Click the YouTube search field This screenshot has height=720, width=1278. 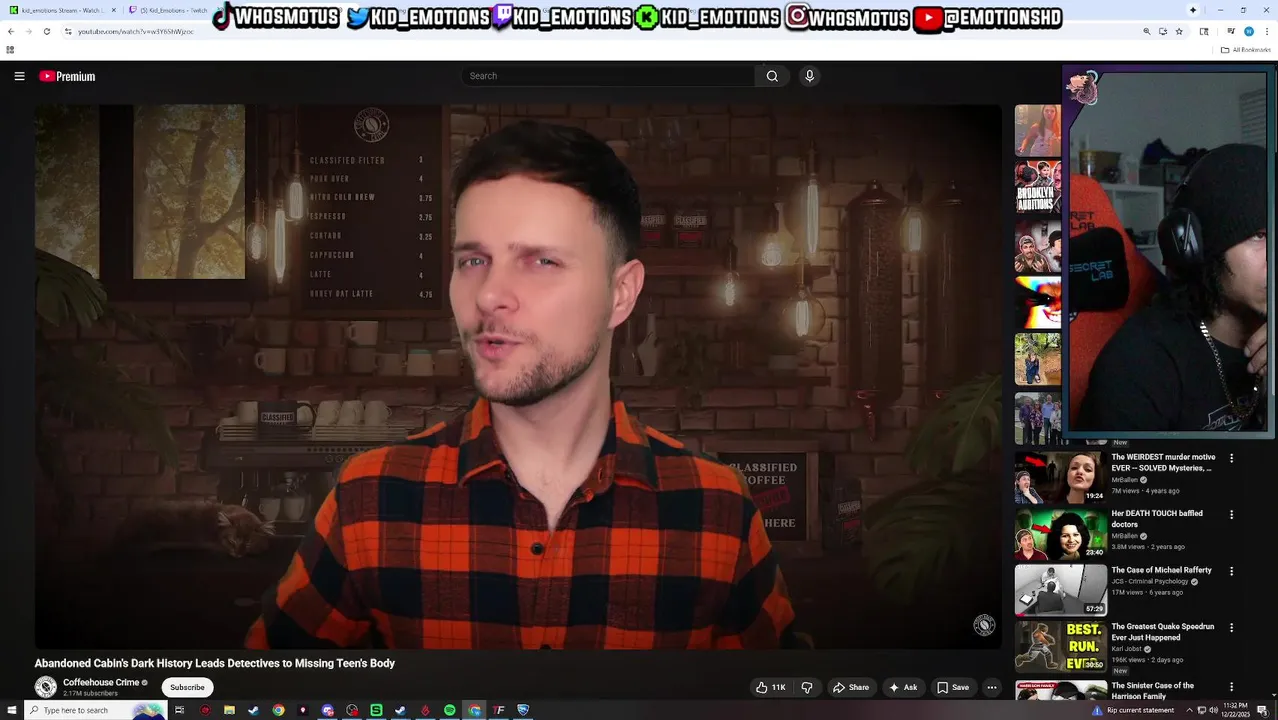(608, 76)
